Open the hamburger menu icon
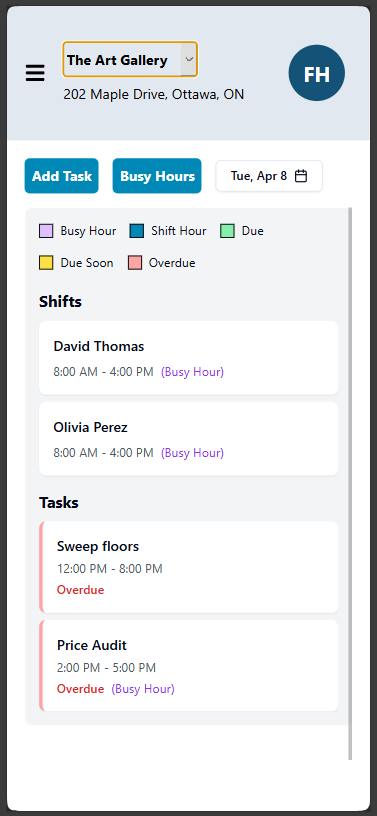Image resolution: width=377 pixels, height=816 pixels. [35, 73]
